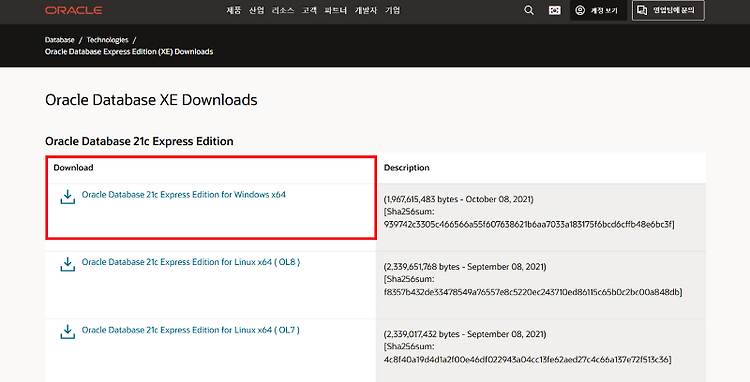750x382 pixels.
Task: Click the 영업팀에 문의 contact sales button
Action: (668, 10)
